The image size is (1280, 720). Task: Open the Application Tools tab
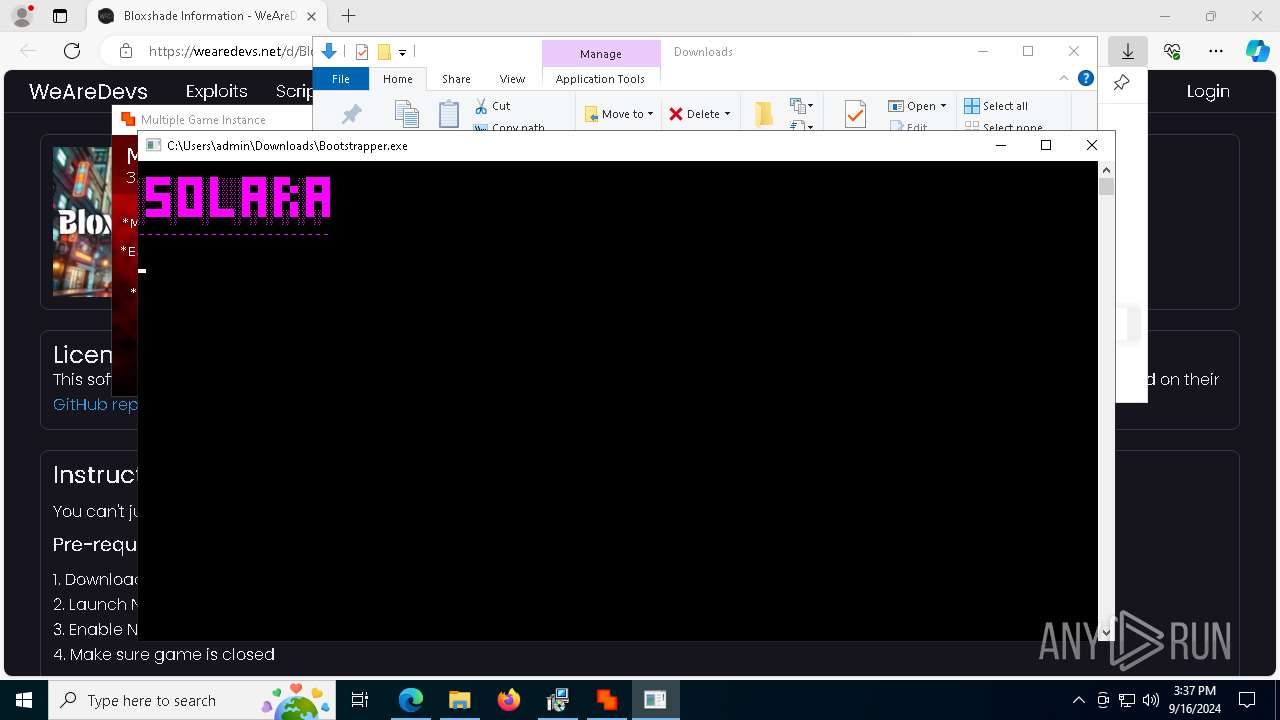point(600,79)
